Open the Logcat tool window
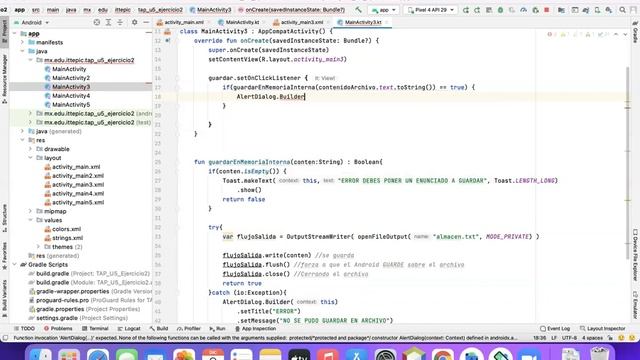Image resolution: width=640 pixels, height=360 pixels. click(129, 329)
